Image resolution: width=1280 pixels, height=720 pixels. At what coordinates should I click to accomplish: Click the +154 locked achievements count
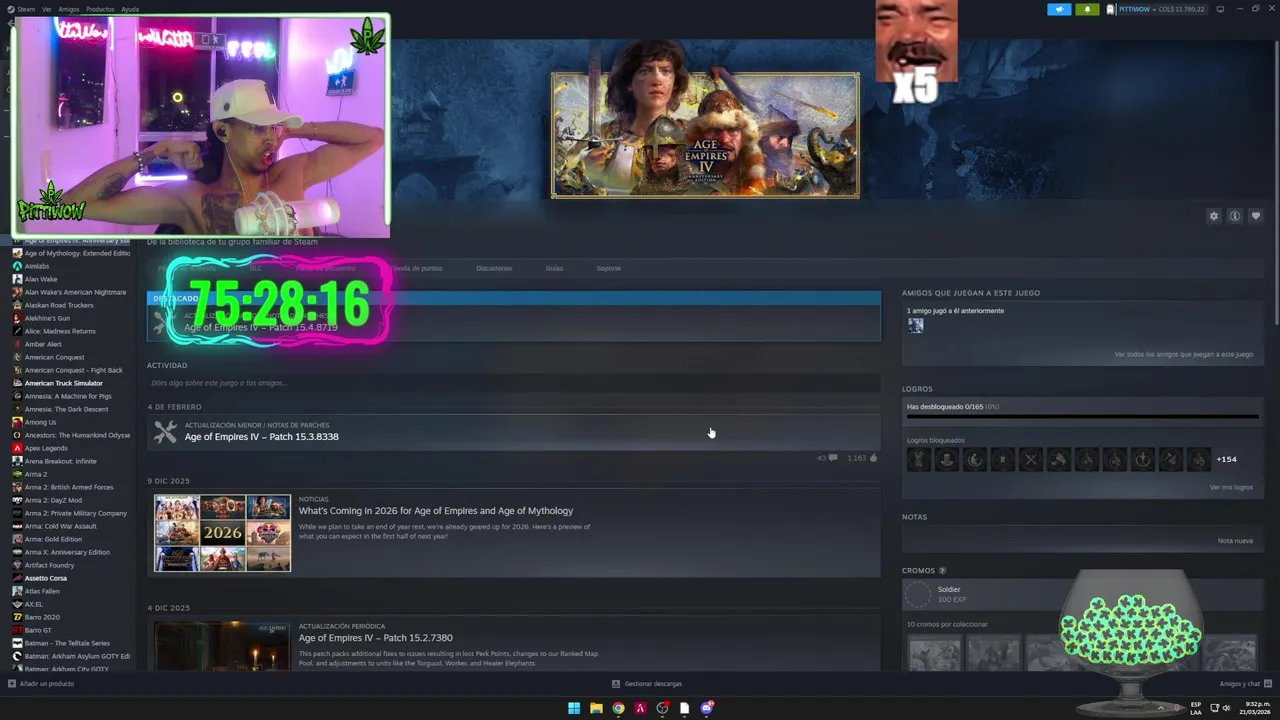click(1226, 459)
